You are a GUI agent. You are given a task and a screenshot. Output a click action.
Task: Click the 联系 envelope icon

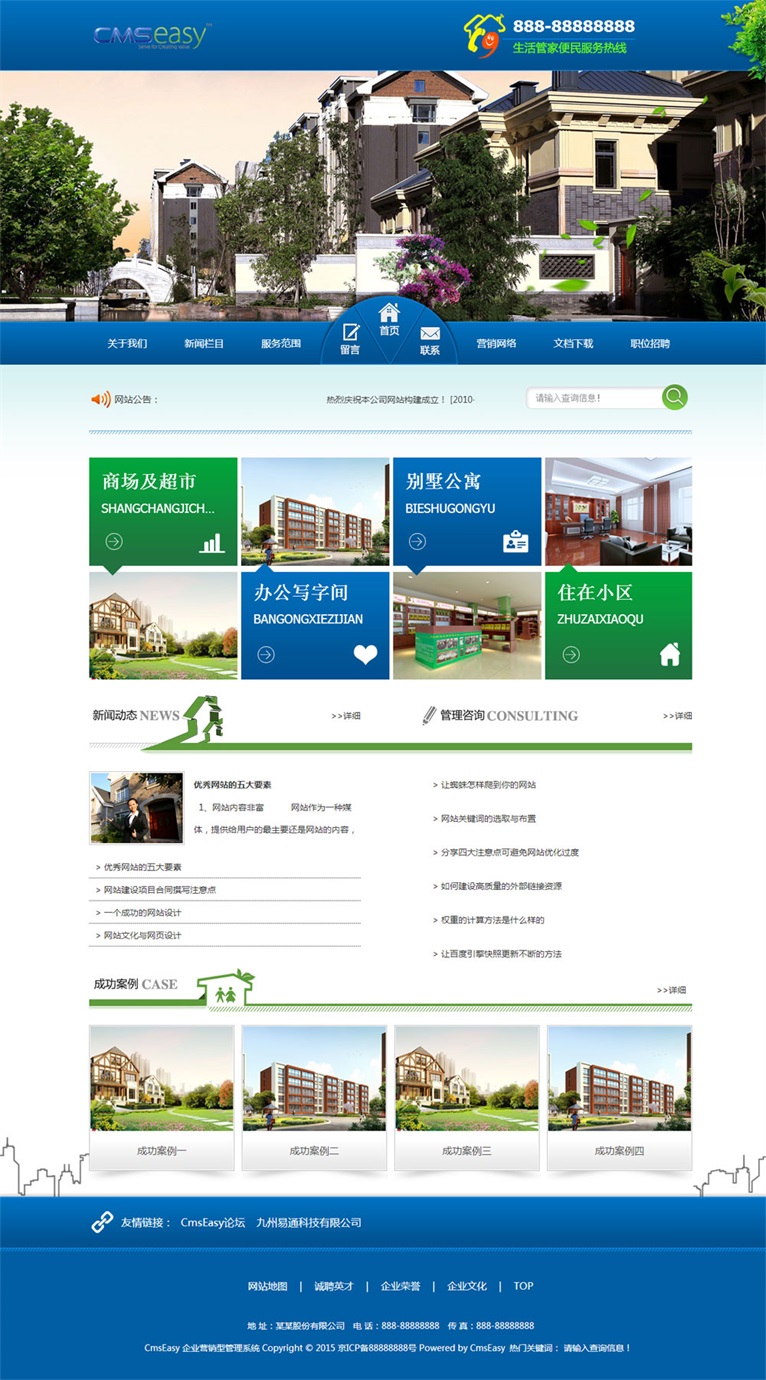(x=430, y=333)
